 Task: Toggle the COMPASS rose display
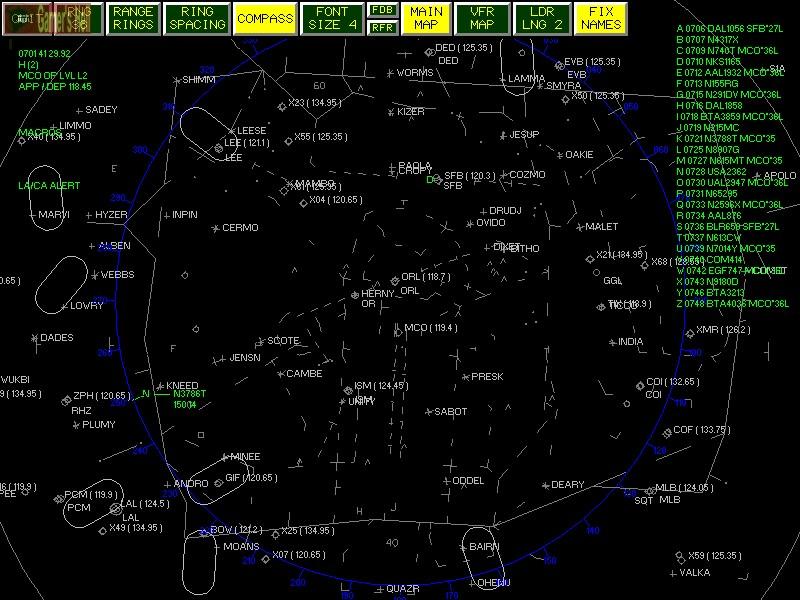(265, 18)
